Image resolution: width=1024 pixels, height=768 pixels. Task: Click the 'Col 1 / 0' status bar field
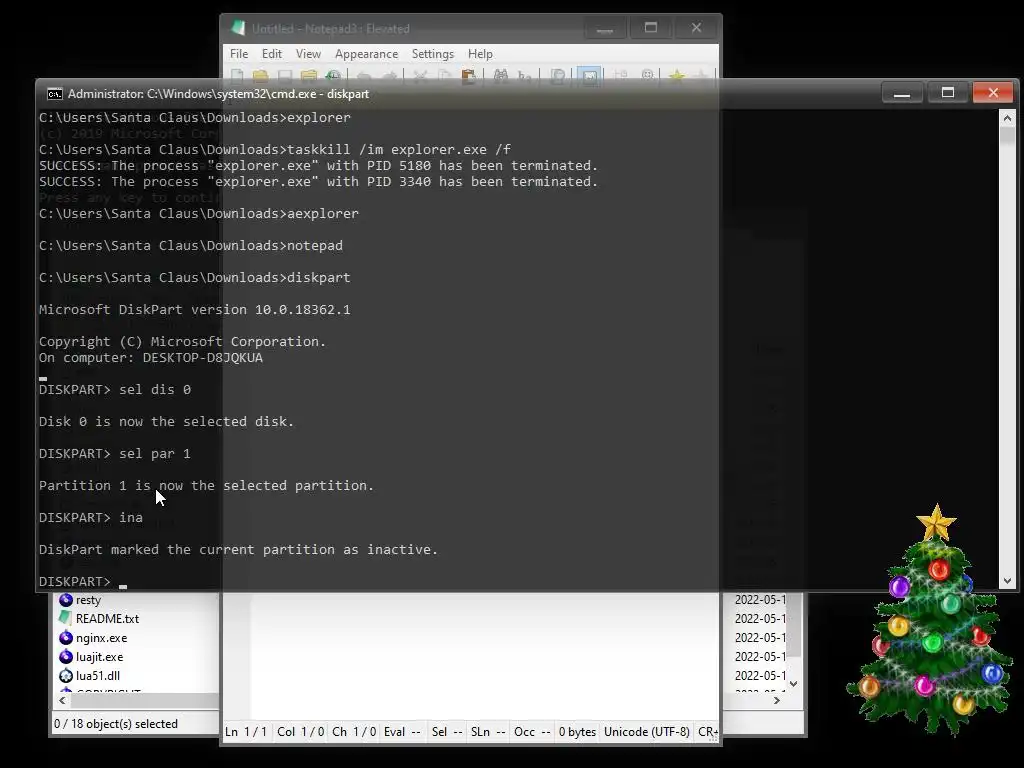click(x=300, y=732)
